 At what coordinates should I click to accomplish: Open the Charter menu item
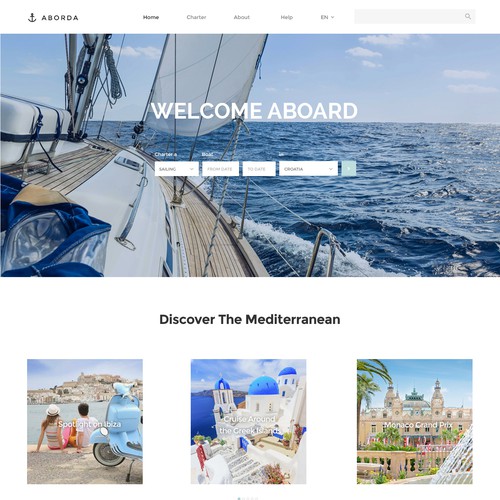tap(196, 17)
